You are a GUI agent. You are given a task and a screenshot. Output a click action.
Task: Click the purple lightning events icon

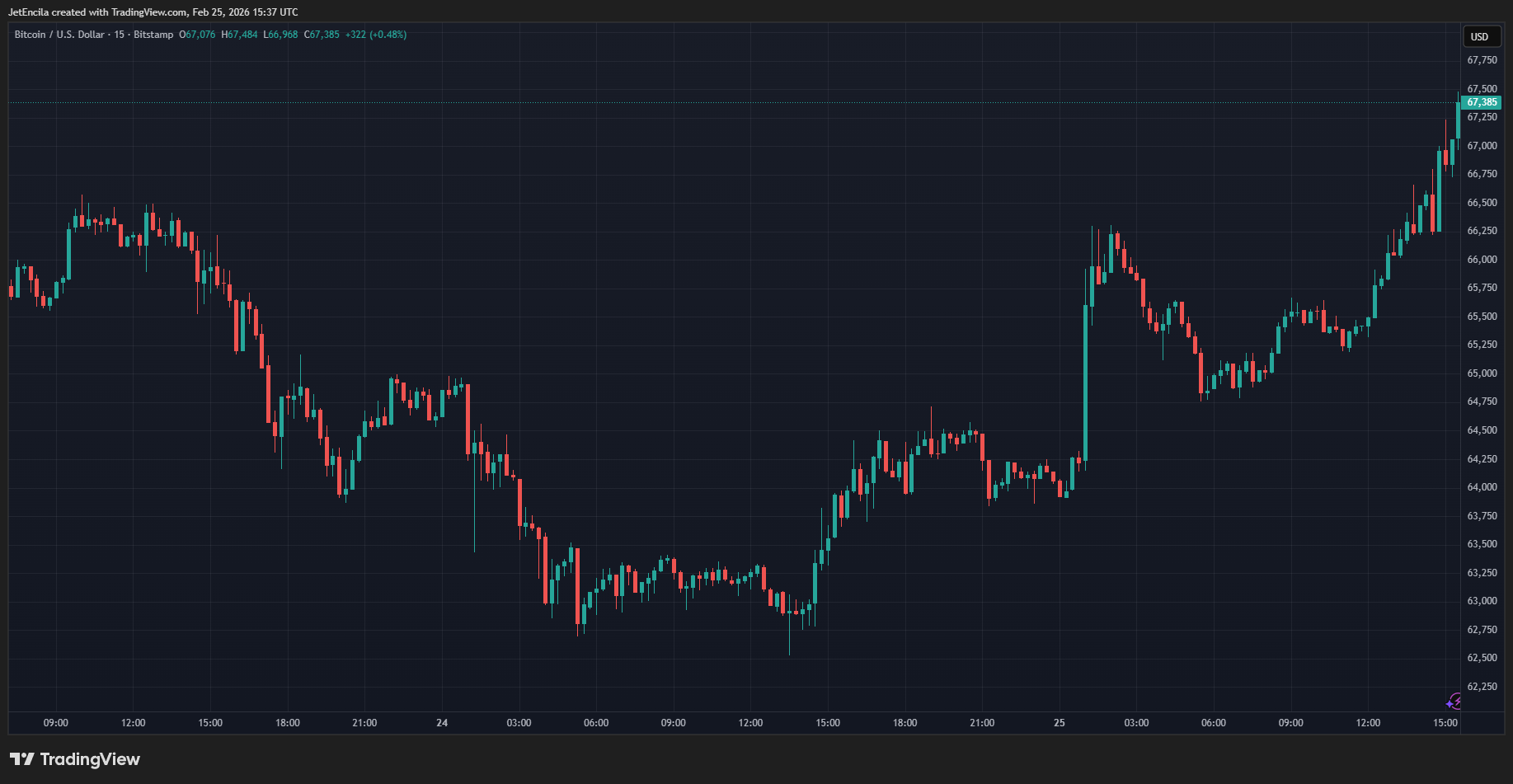click(x=1454, y=702)
